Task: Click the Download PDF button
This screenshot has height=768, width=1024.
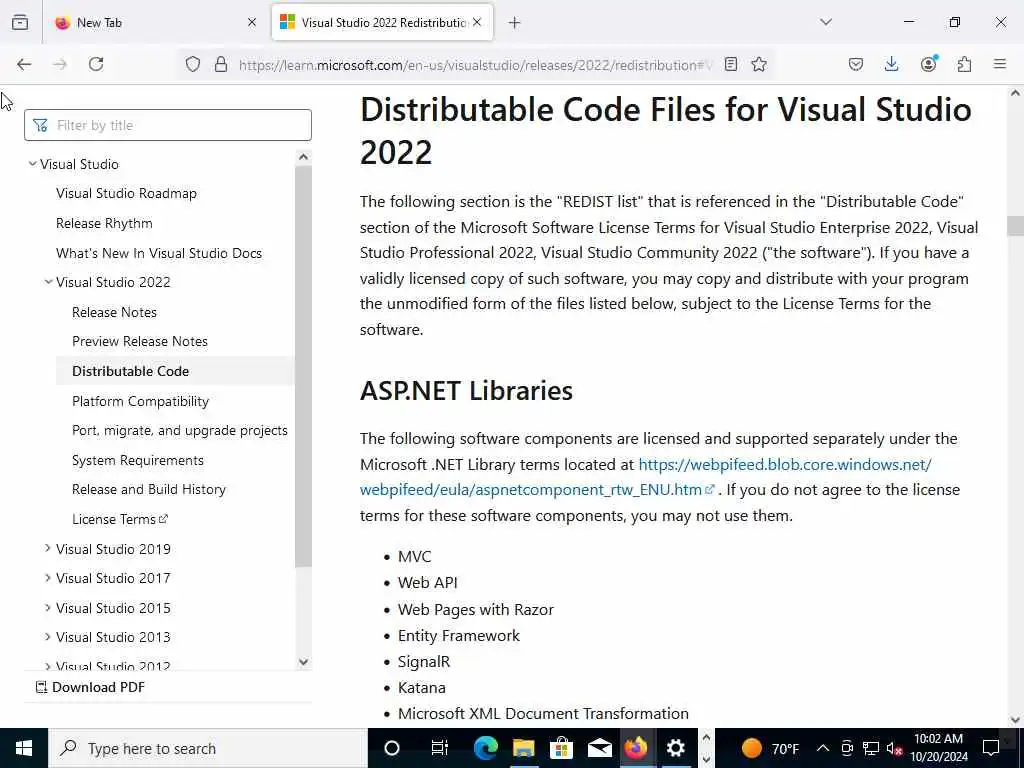Action: 90,687
